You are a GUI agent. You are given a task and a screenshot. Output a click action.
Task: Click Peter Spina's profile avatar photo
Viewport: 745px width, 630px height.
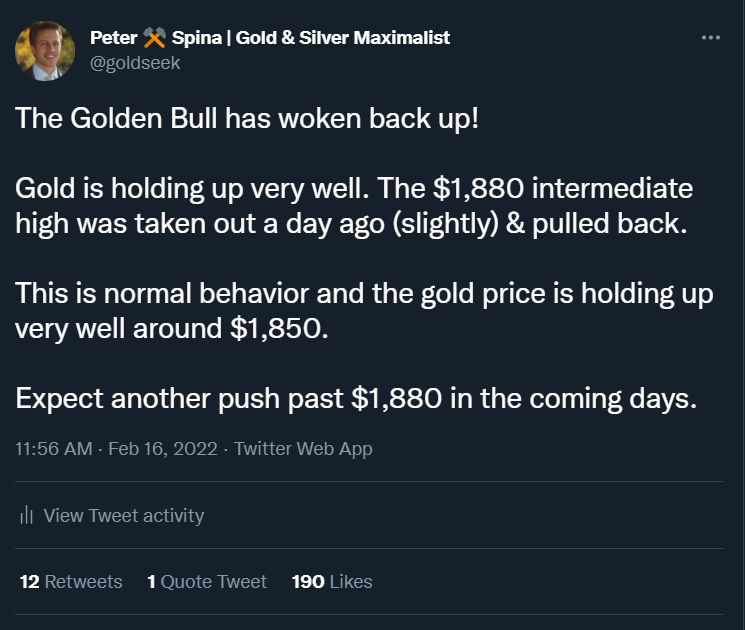45,51
